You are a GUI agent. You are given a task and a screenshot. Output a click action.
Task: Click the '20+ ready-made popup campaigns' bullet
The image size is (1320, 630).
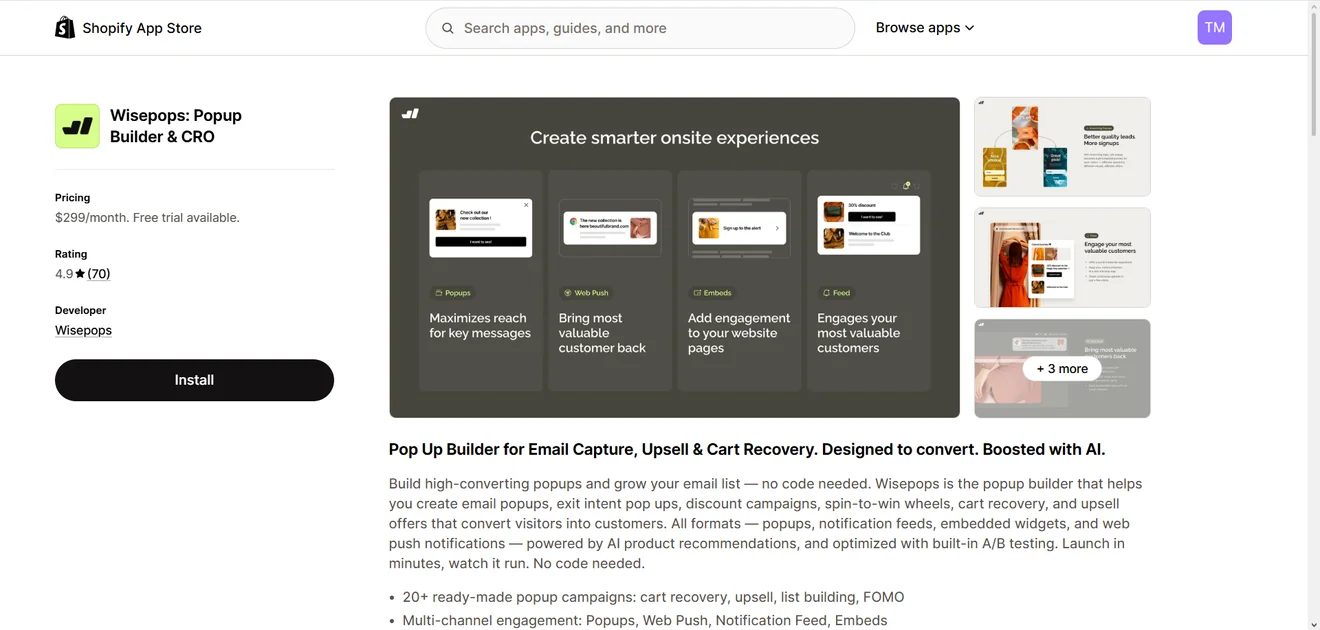coord(653,597)
